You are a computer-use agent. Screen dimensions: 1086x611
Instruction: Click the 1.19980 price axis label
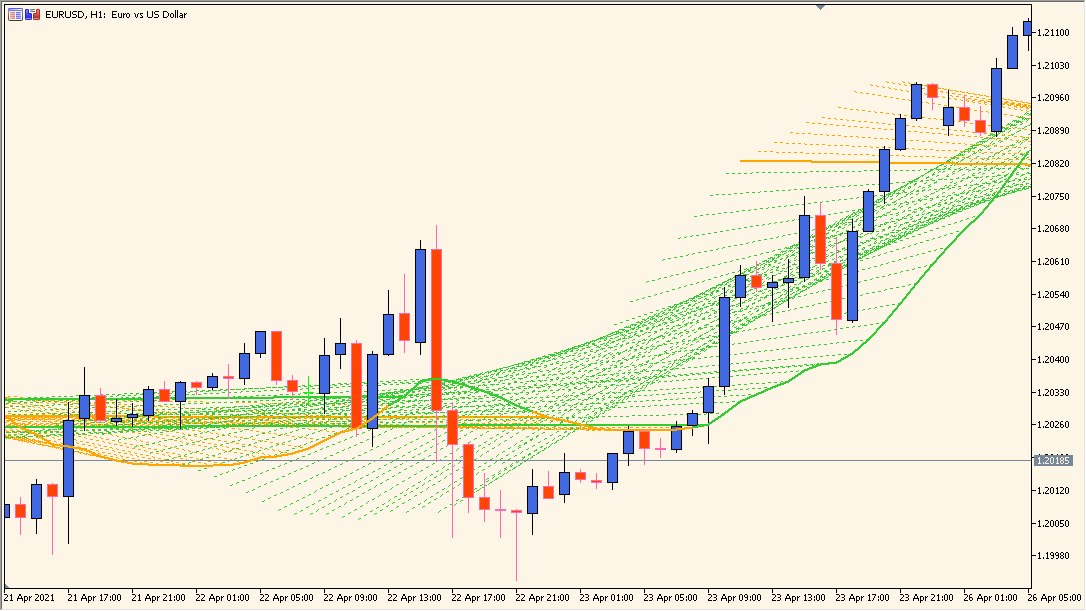(x=1057, y=556)
